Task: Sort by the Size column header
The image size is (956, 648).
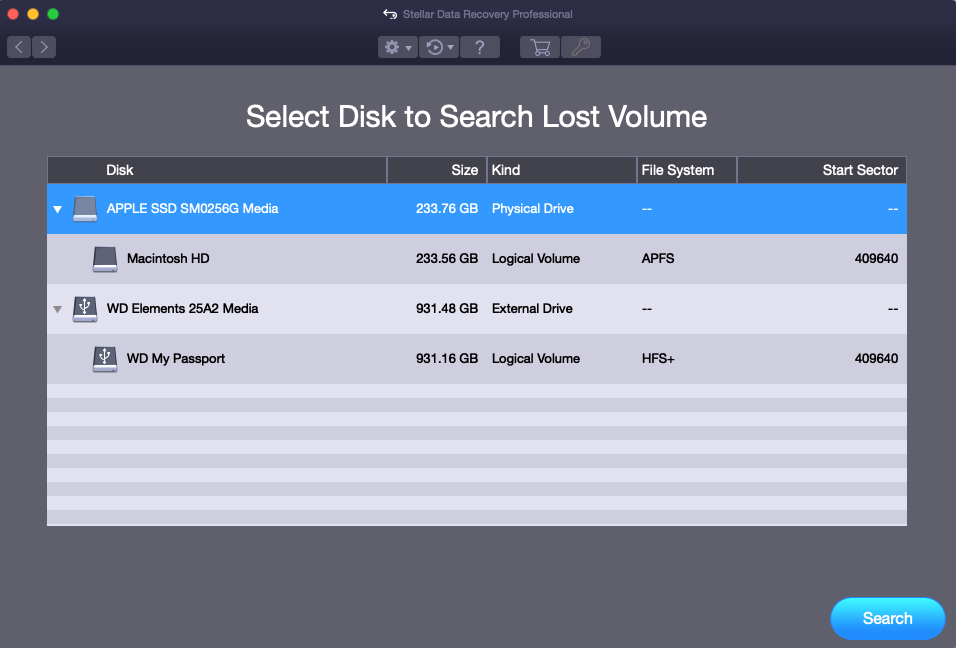Action: pyautogui.click(x=437, y=170)
